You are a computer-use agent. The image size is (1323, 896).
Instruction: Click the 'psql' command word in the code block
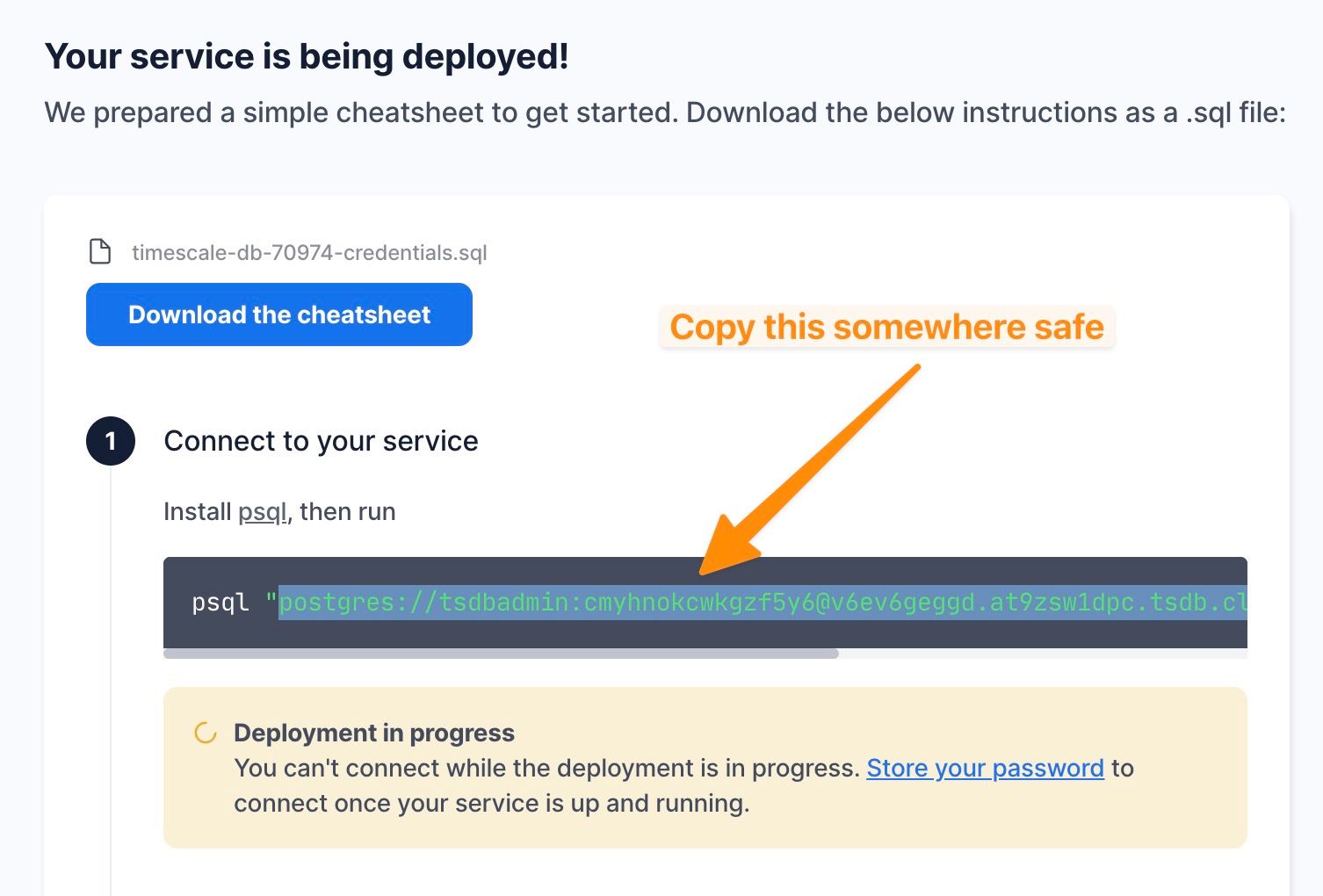tap(220, 603)
